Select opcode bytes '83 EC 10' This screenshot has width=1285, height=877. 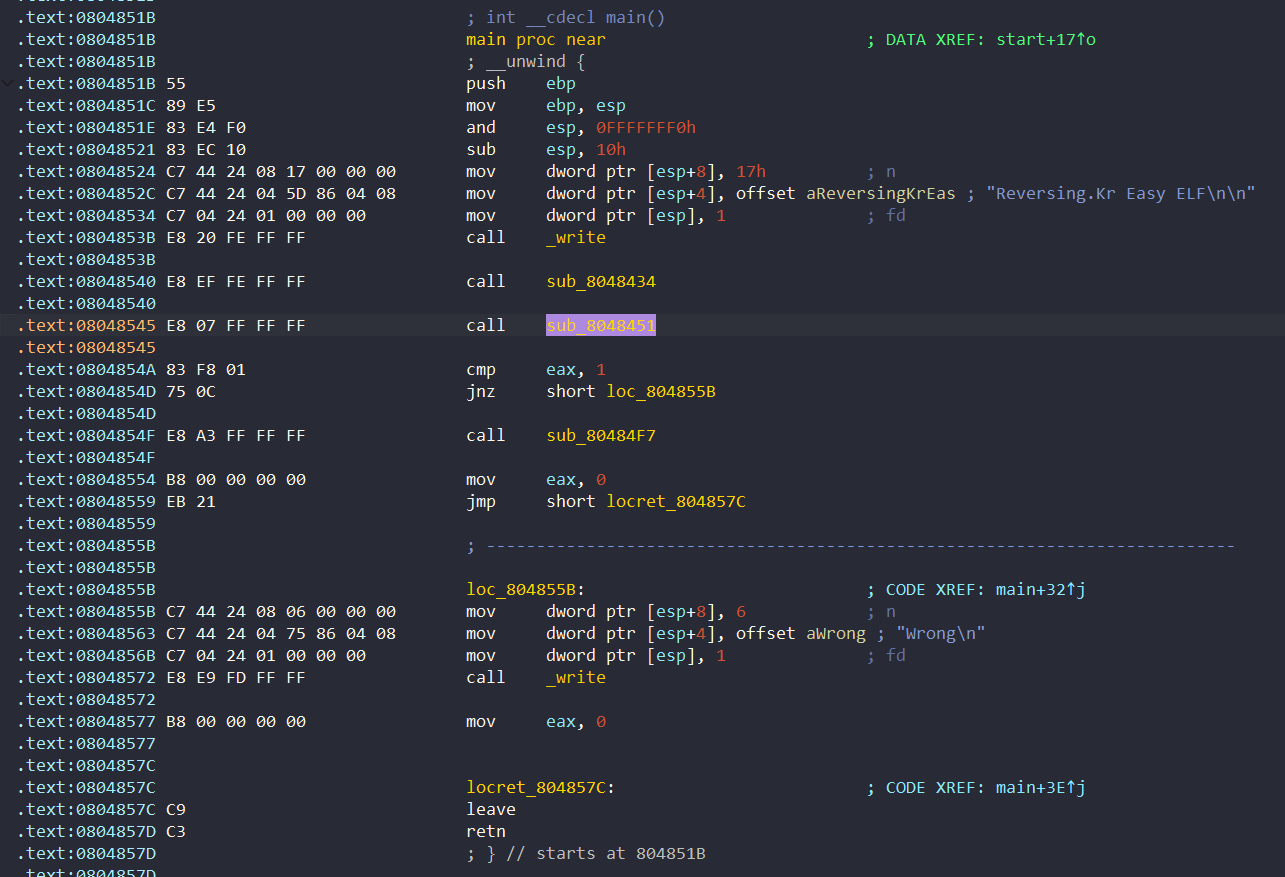(x=206, y=149)
